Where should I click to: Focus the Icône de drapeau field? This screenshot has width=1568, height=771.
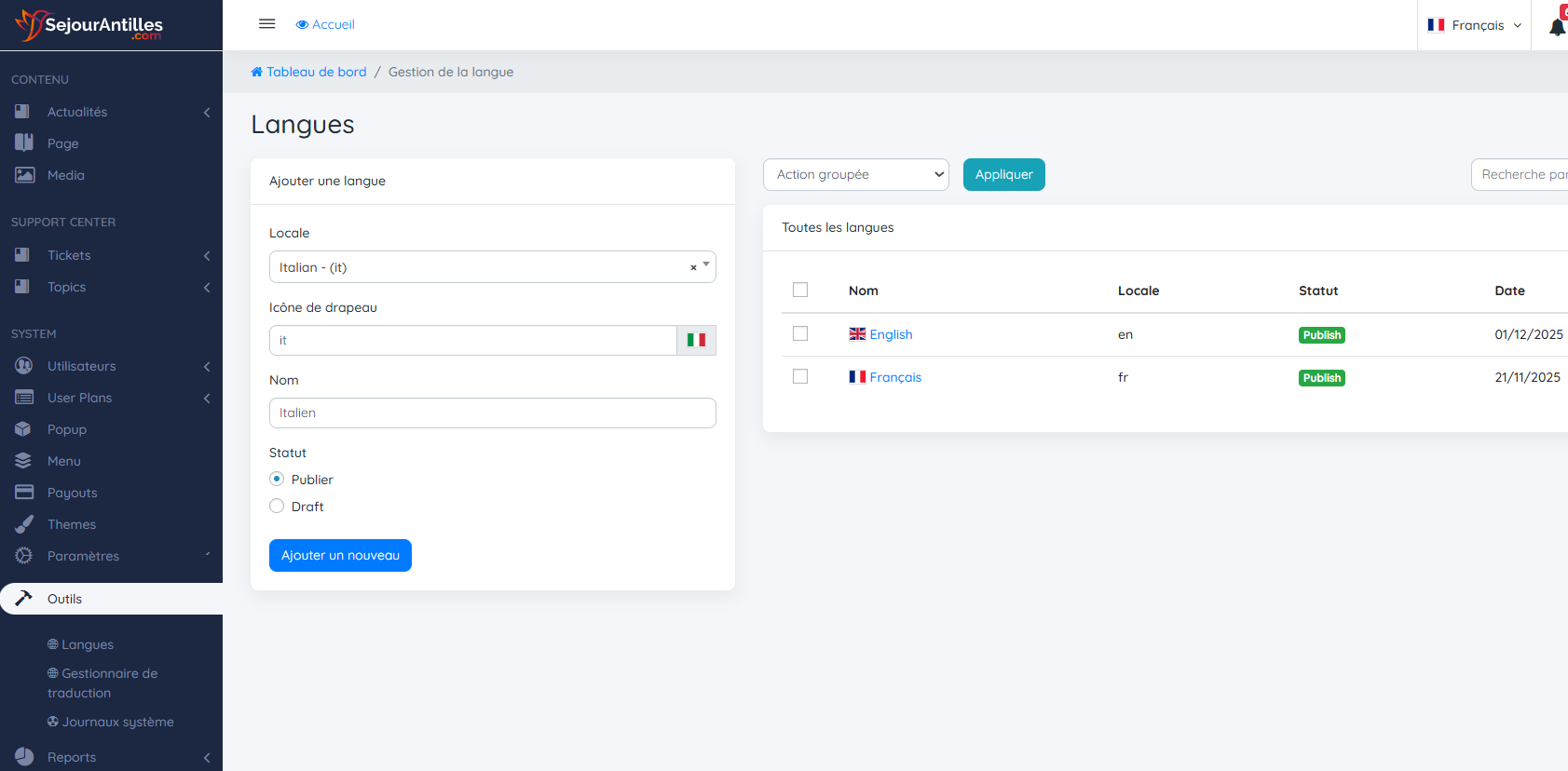472,340
